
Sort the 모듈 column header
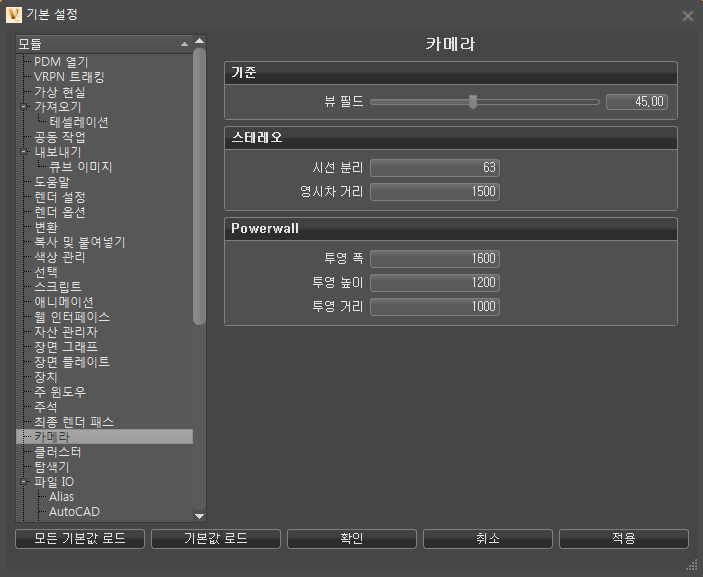click(104, 44)
